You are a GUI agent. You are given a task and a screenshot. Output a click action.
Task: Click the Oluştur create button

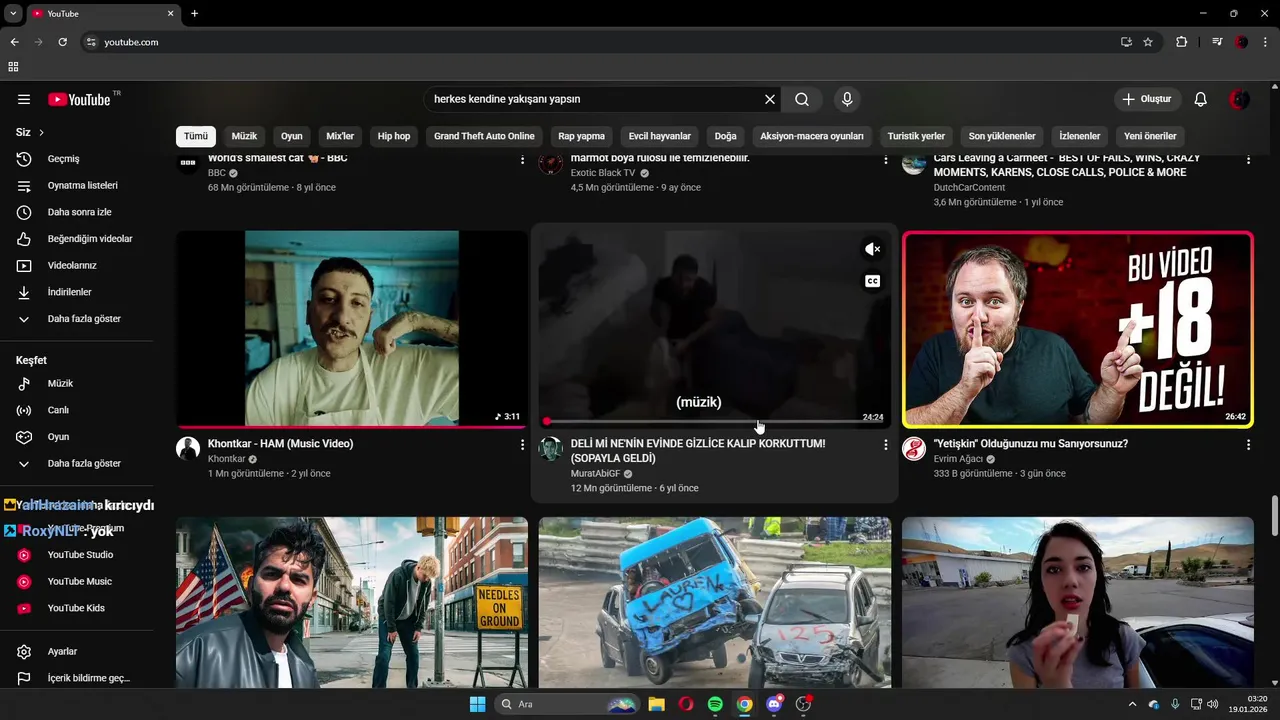pos(1148,99)
